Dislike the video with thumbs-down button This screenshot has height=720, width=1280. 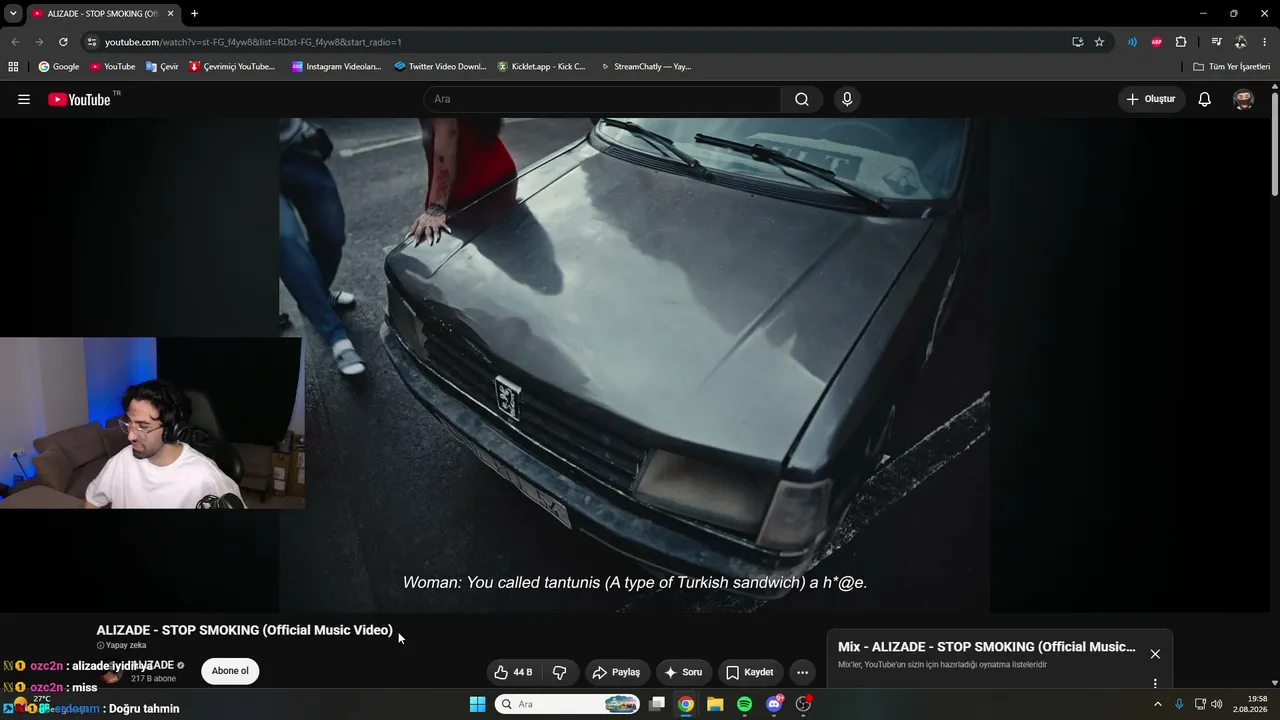[x=560, y=672]
